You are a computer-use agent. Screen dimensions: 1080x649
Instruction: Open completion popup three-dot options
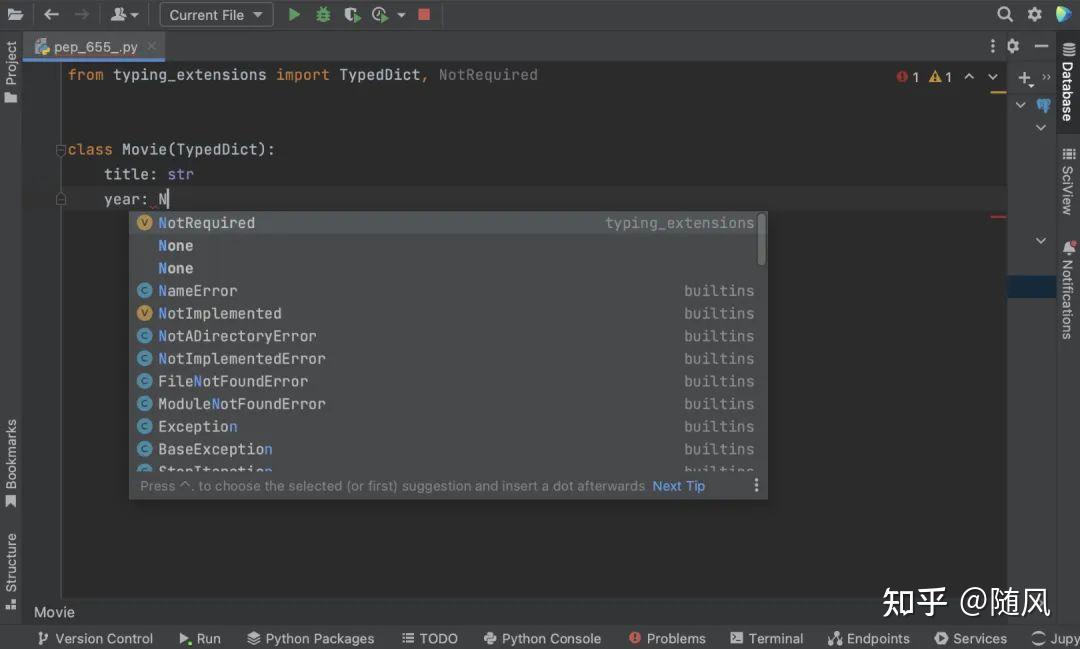[756, 486]
